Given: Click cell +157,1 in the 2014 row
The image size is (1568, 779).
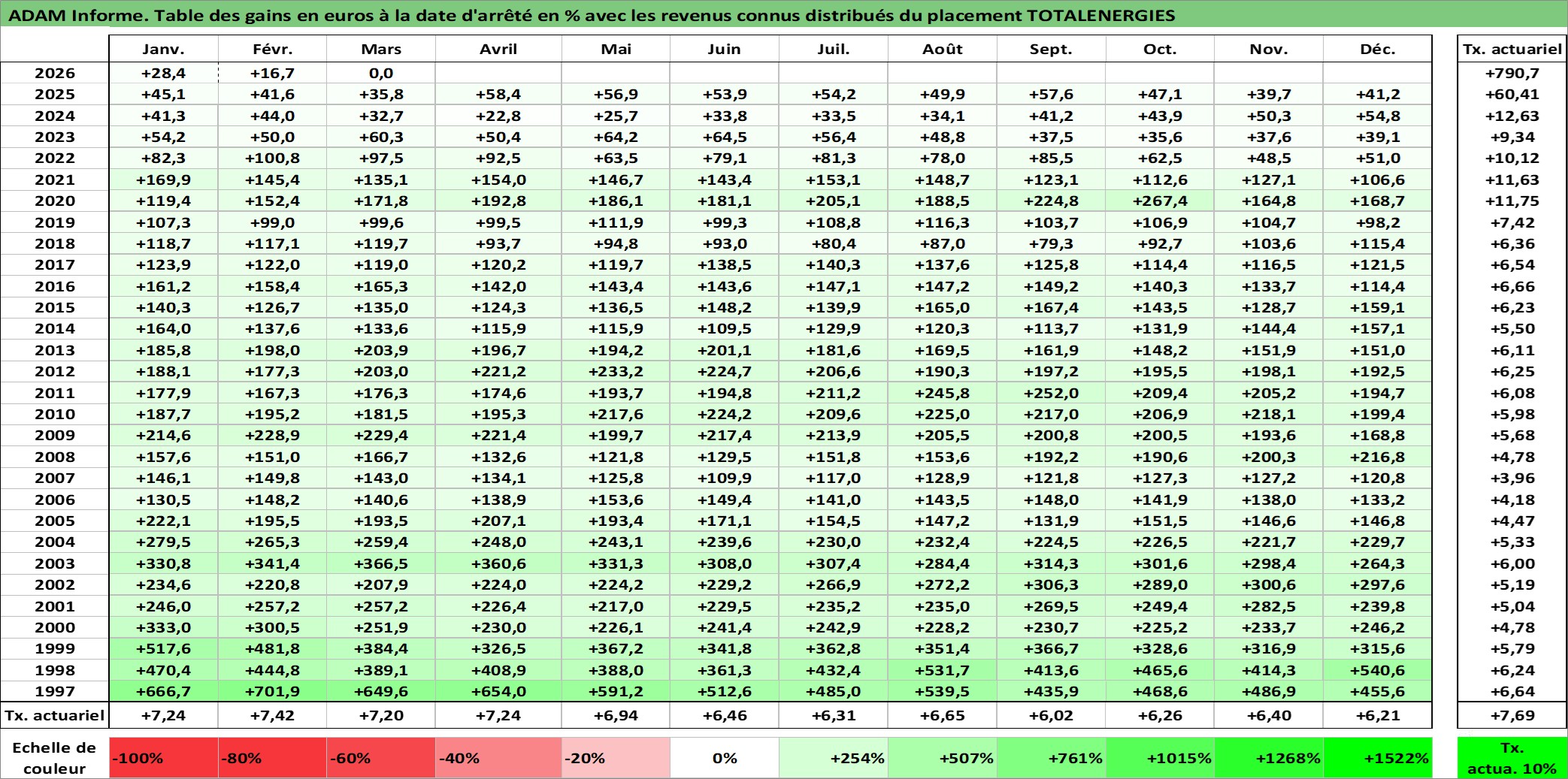Looking at the screenshot, I should 1378,328.
